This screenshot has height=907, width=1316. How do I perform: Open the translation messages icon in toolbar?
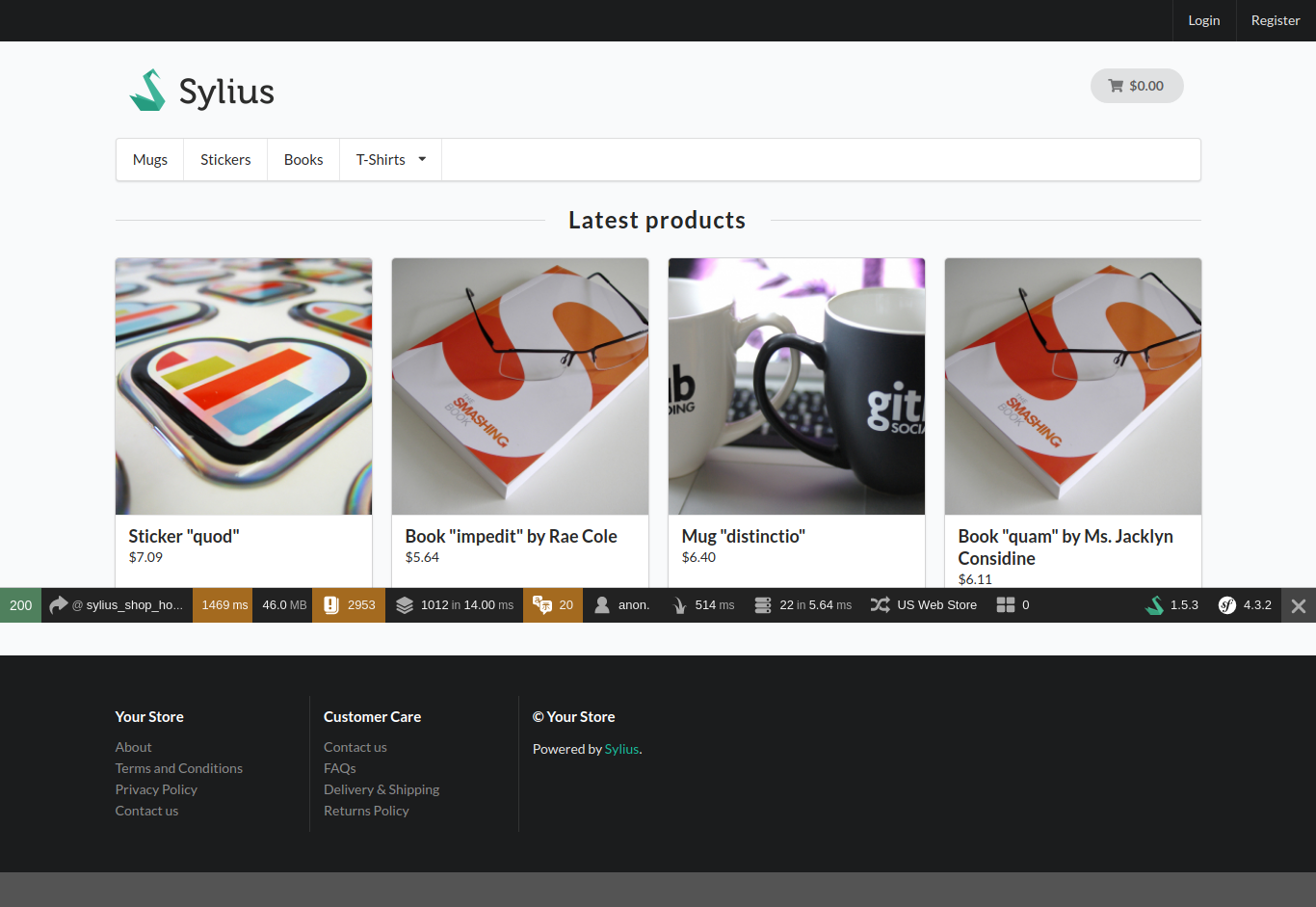542,605
